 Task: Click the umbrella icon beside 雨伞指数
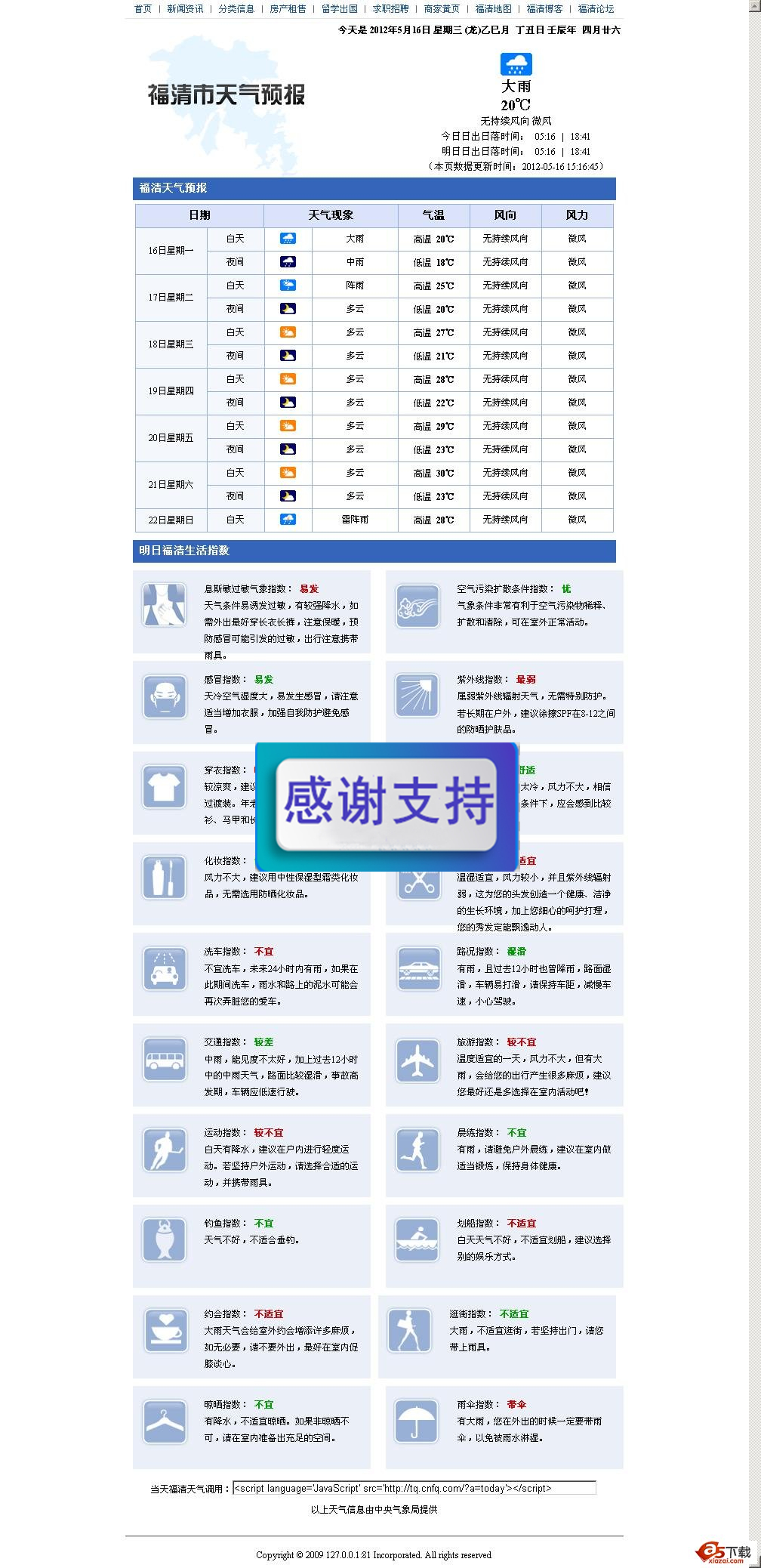click(417, 1421)
